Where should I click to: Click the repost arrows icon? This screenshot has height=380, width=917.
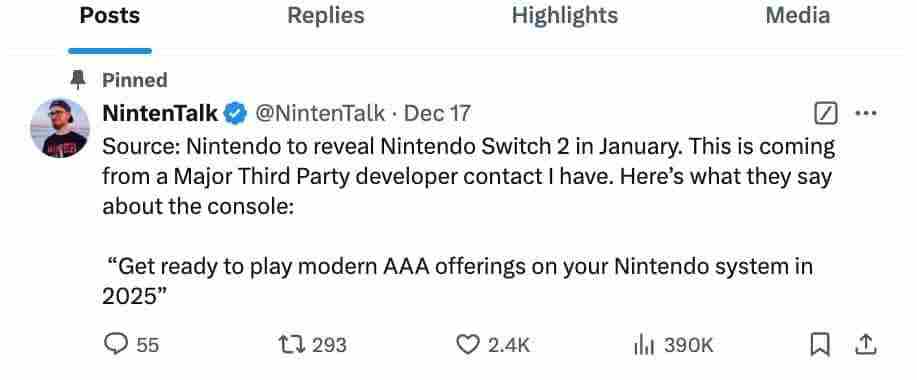coord(292,345)
